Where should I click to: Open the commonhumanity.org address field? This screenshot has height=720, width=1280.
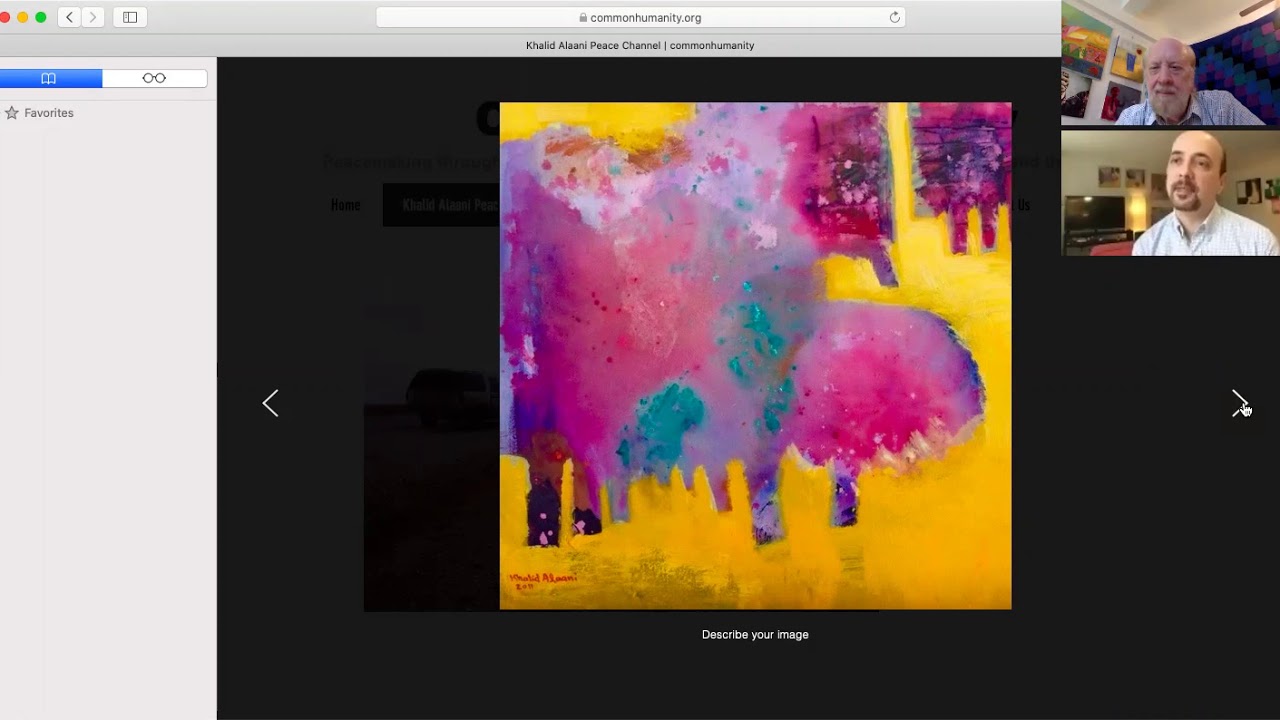pyautogui.click(x=640, y=17)
